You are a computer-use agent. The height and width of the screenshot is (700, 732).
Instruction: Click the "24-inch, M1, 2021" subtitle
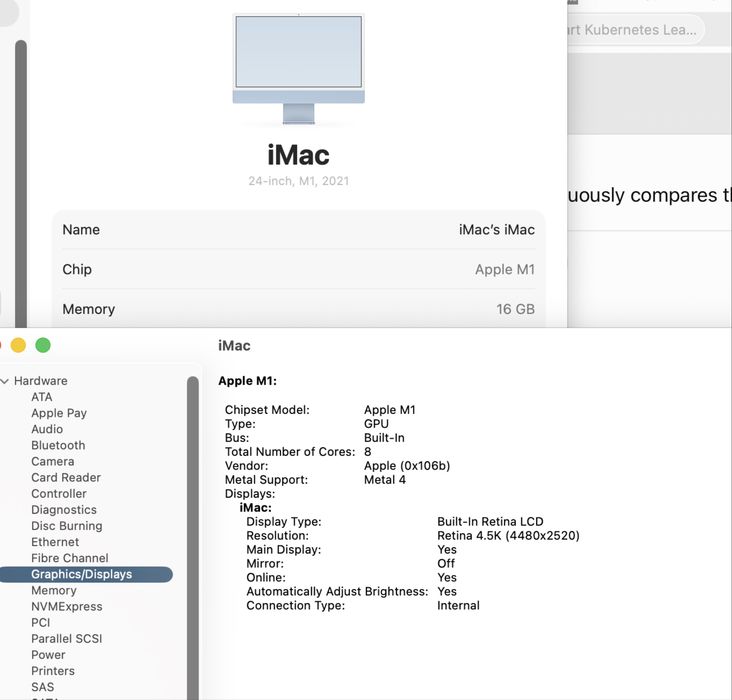tap(299, 181)
